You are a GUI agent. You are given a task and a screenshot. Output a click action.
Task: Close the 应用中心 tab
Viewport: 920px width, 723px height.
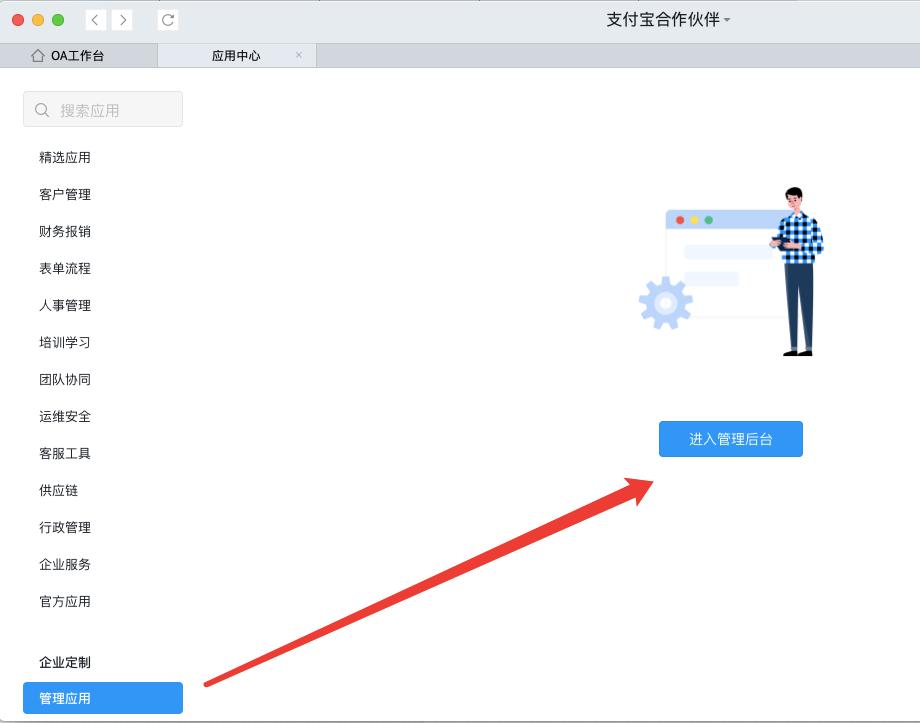[x=298, y=56]
